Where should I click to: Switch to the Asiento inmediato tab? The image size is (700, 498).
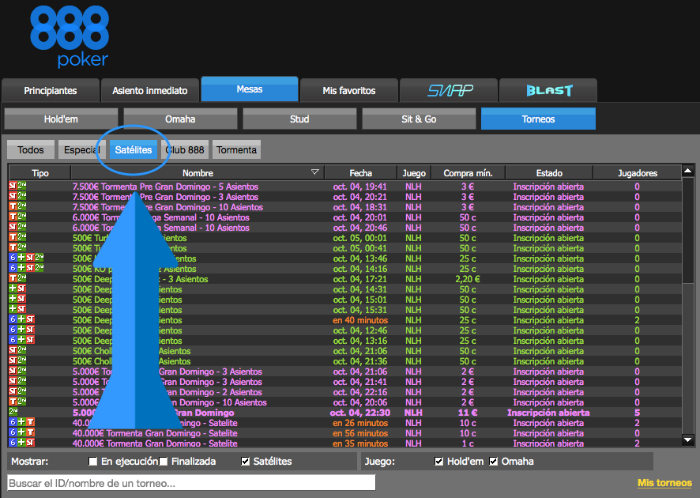(150, 91)
